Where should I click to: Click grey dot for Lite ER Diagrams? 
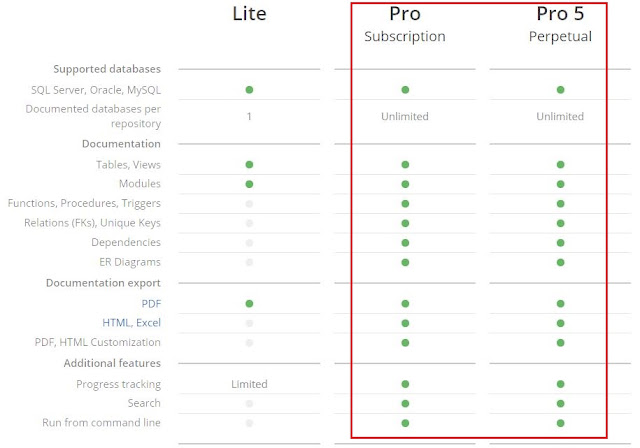pos(249,262)
